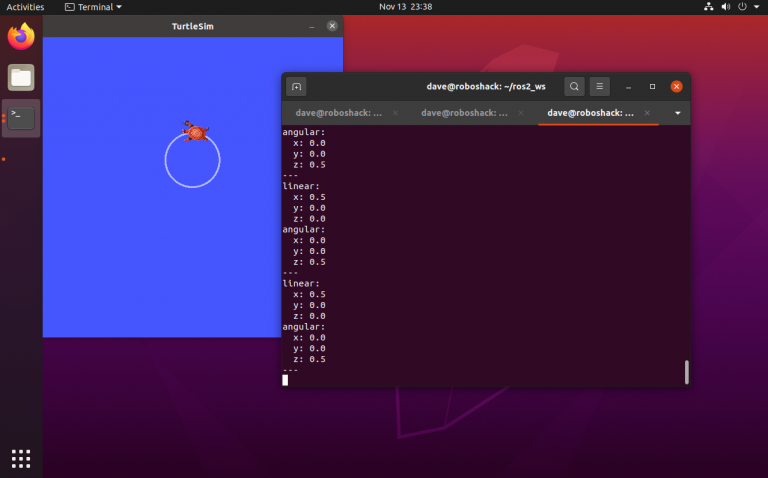Show the applications grid

21,458
